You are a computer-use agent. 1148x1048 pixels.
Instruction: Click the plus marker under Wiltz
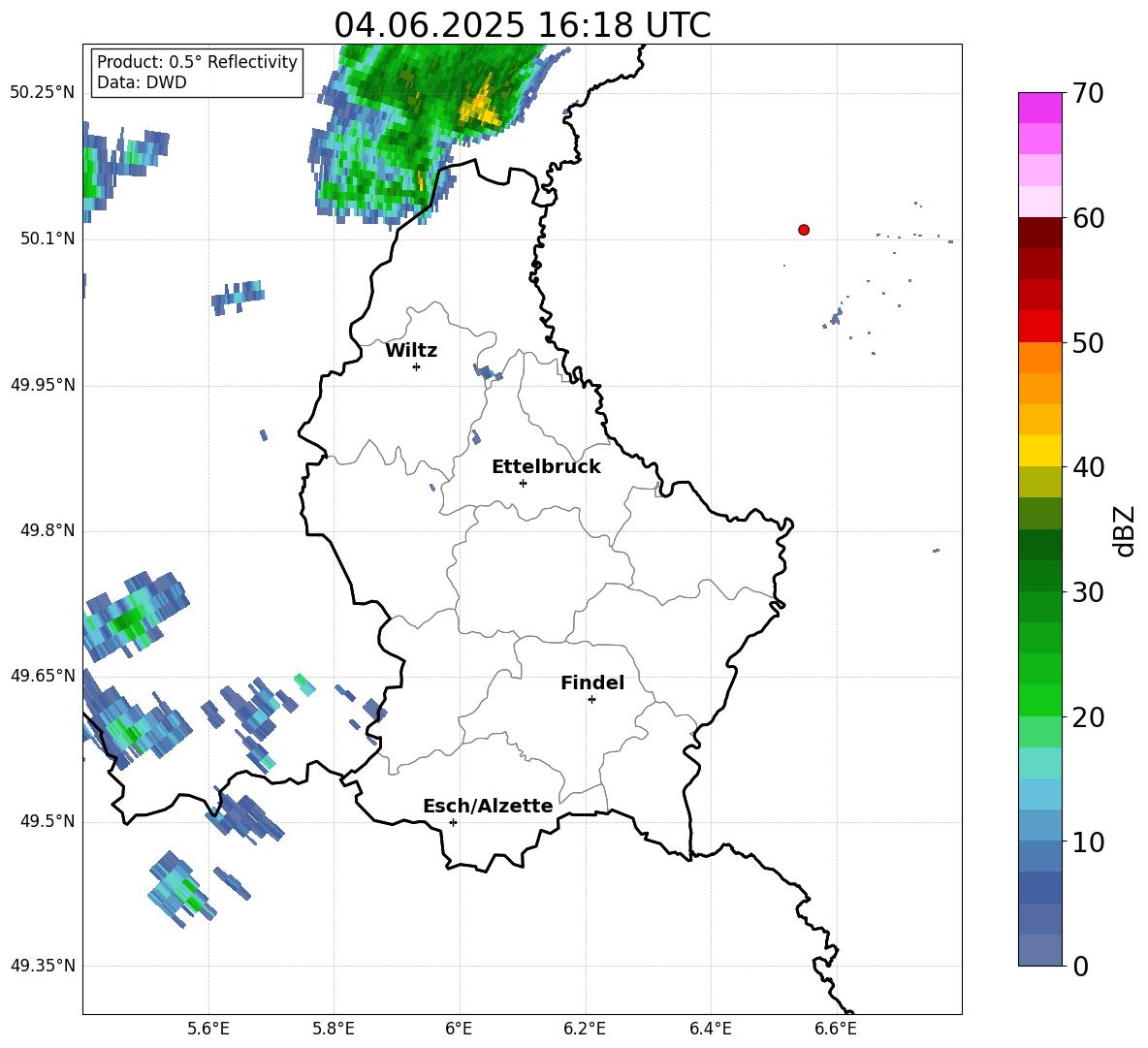417,366
